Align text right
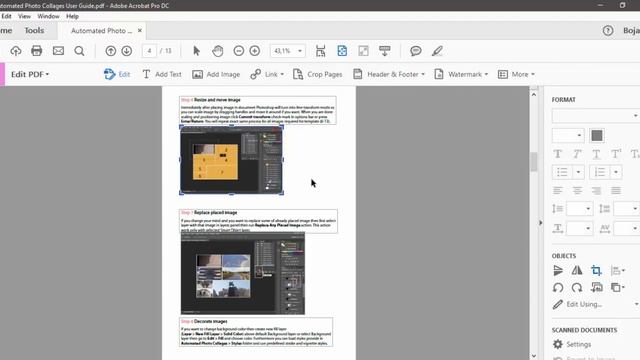 coord(596,190)
